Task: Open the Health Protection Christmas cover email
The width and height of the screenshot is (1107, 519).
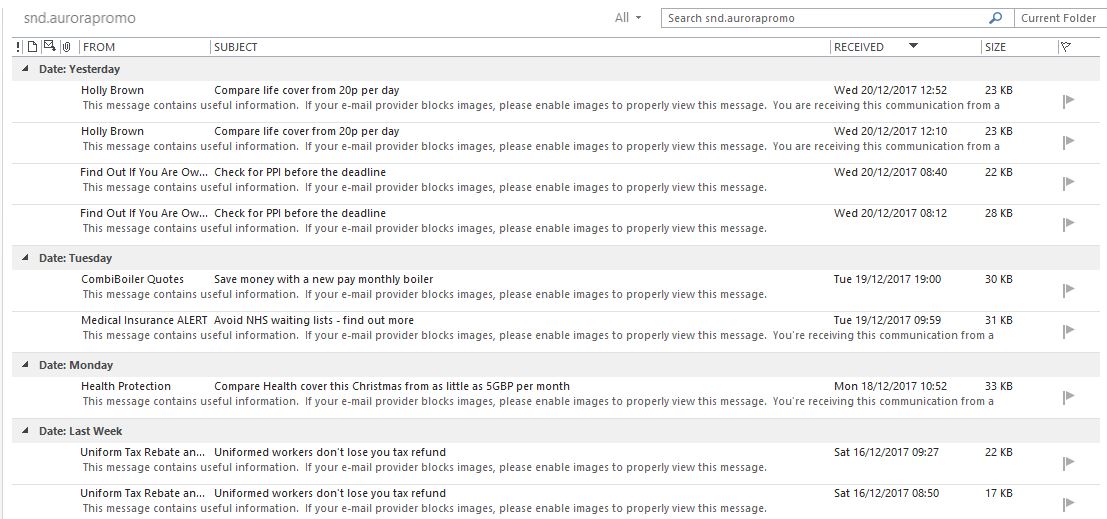Action: point(391,386)
